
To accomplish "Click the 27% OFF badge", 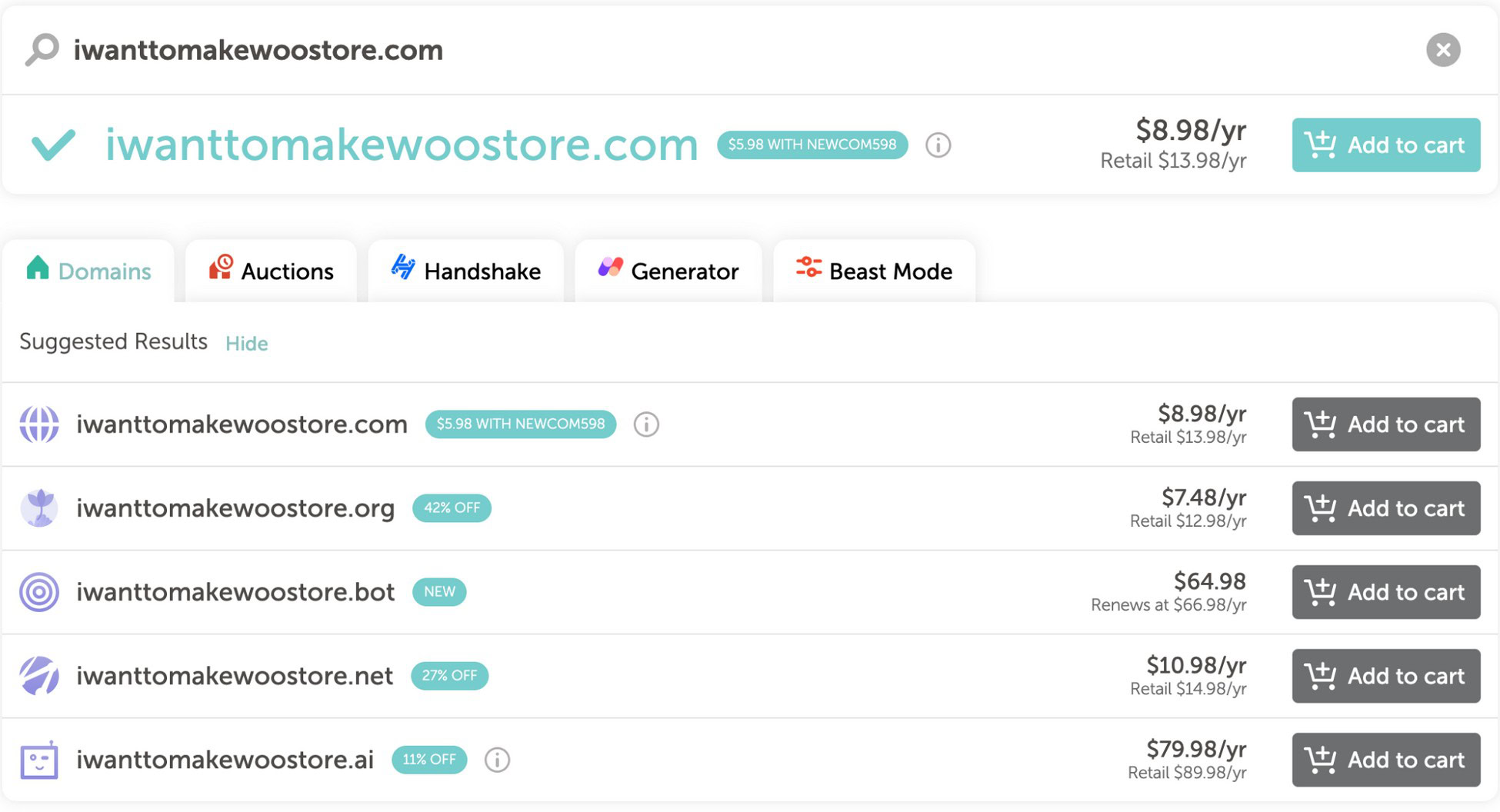I will [449, 676].
